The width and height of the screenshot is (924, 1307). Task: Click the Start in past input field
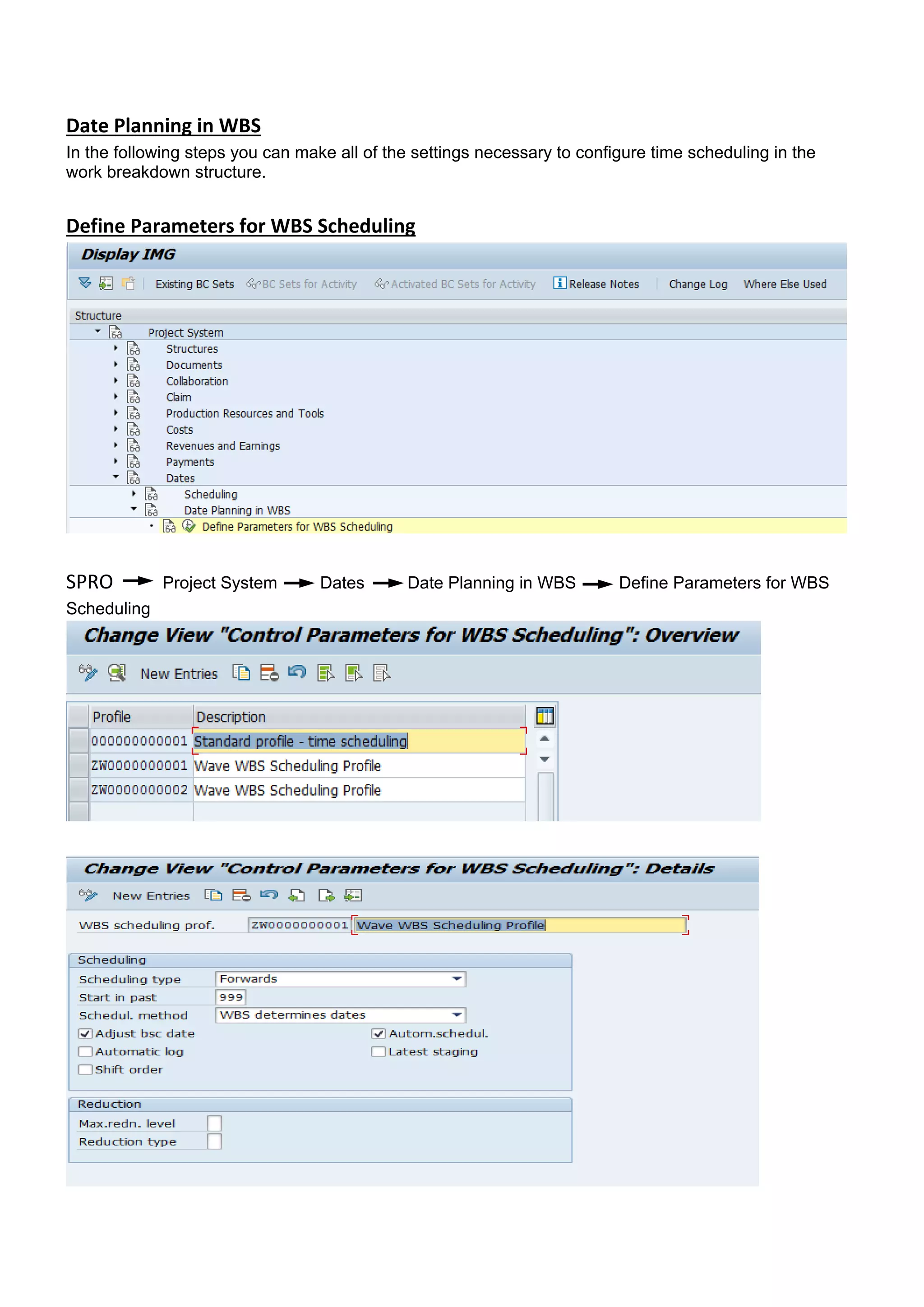pos(231,997)
